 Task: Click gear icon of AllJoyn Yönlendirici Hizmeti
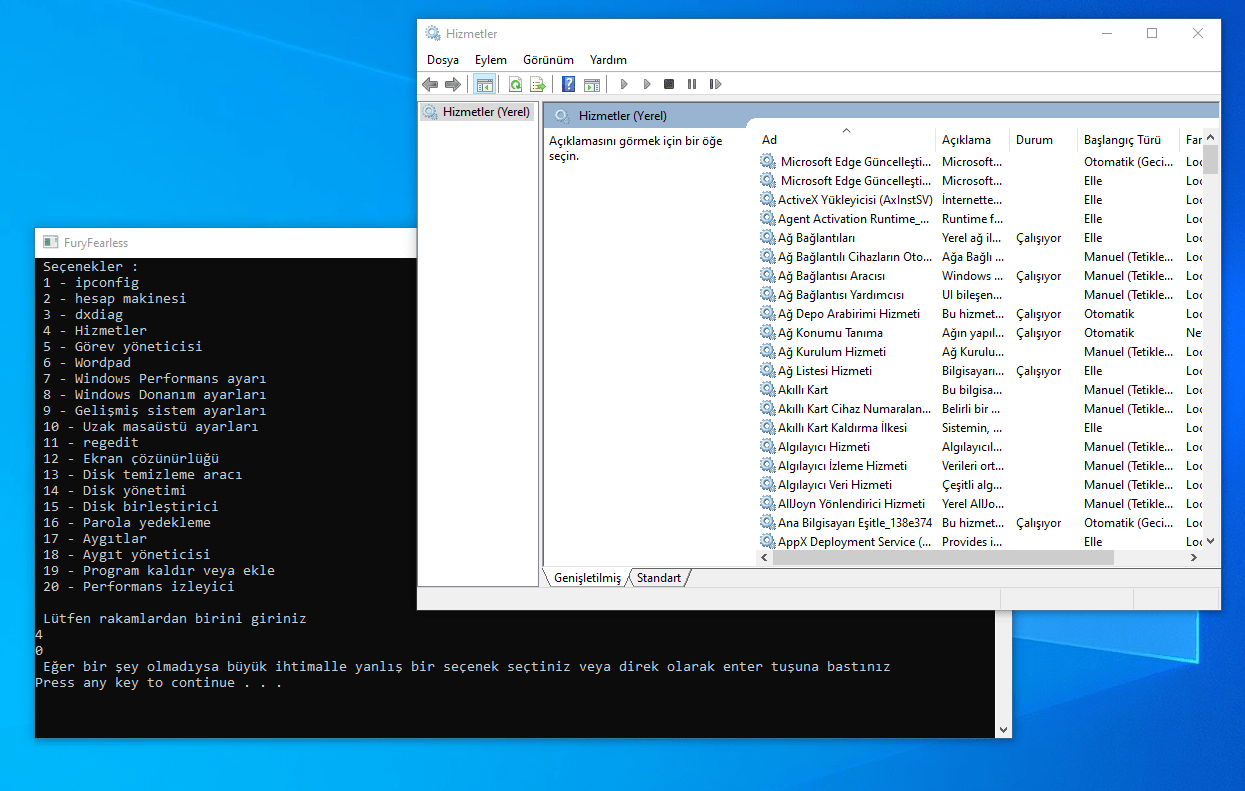click(767, 504)
